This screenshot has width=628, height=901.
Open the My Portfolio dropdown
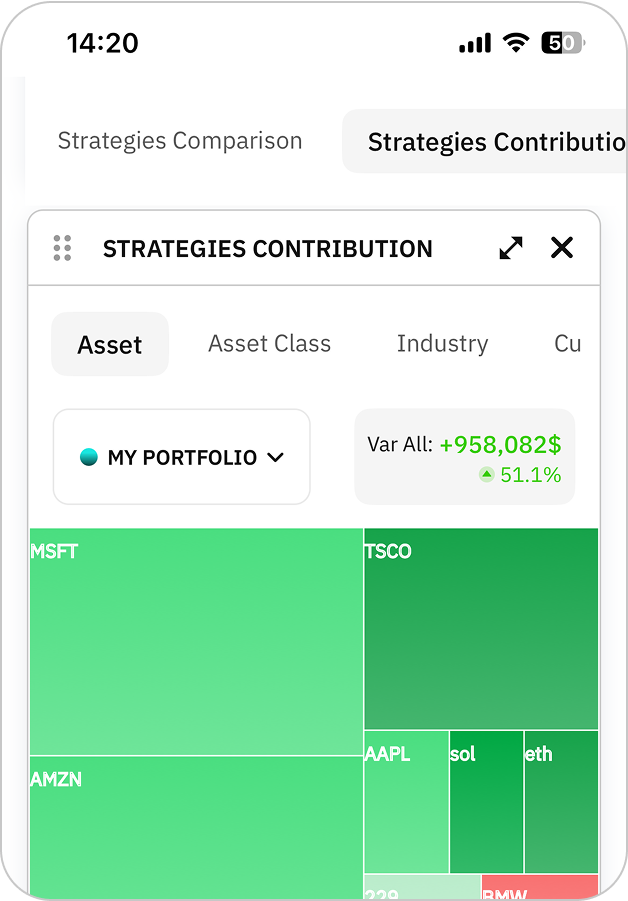coord(182,457)
